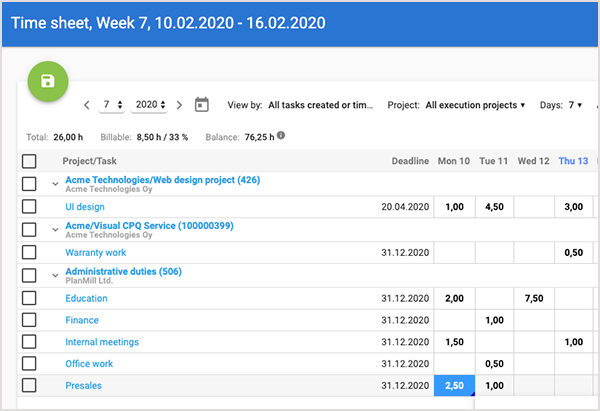Open the year 2020 stepper
Screen dimensions: 600x411
pyautogui.click(x=149, y=104)
